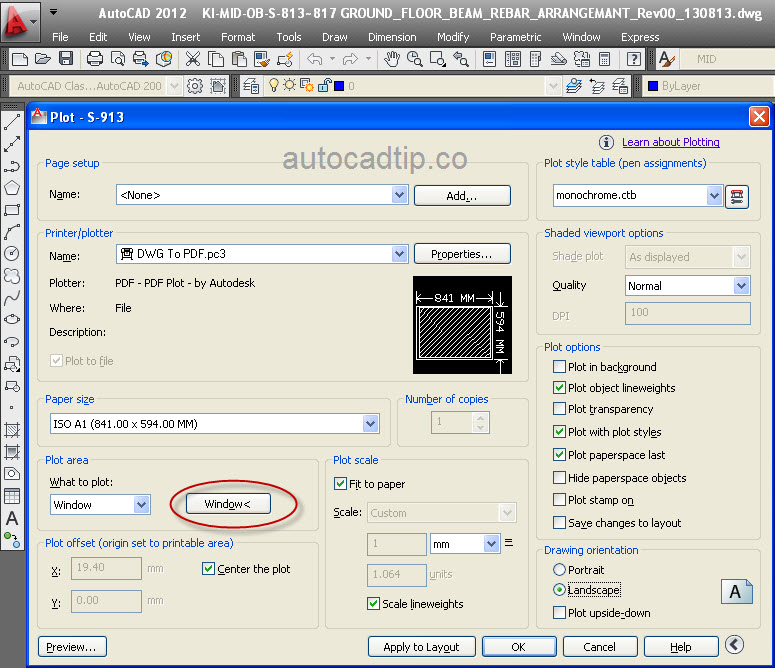
Task: Enable Plot transparency checkbox
Action: coord(559,409)
